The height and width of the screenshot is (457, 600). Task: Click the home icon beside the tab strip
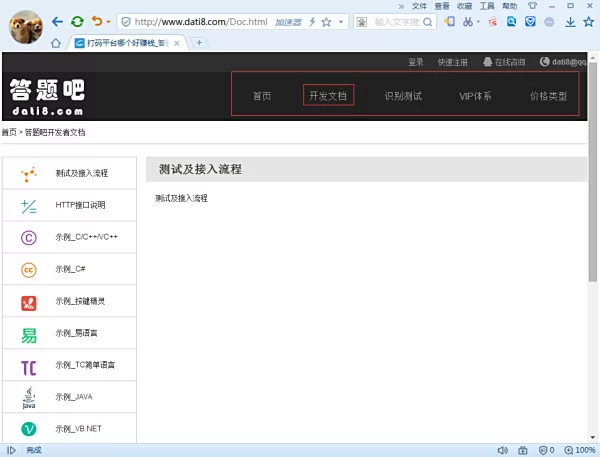pyautogui.click(x=56, y=43)
